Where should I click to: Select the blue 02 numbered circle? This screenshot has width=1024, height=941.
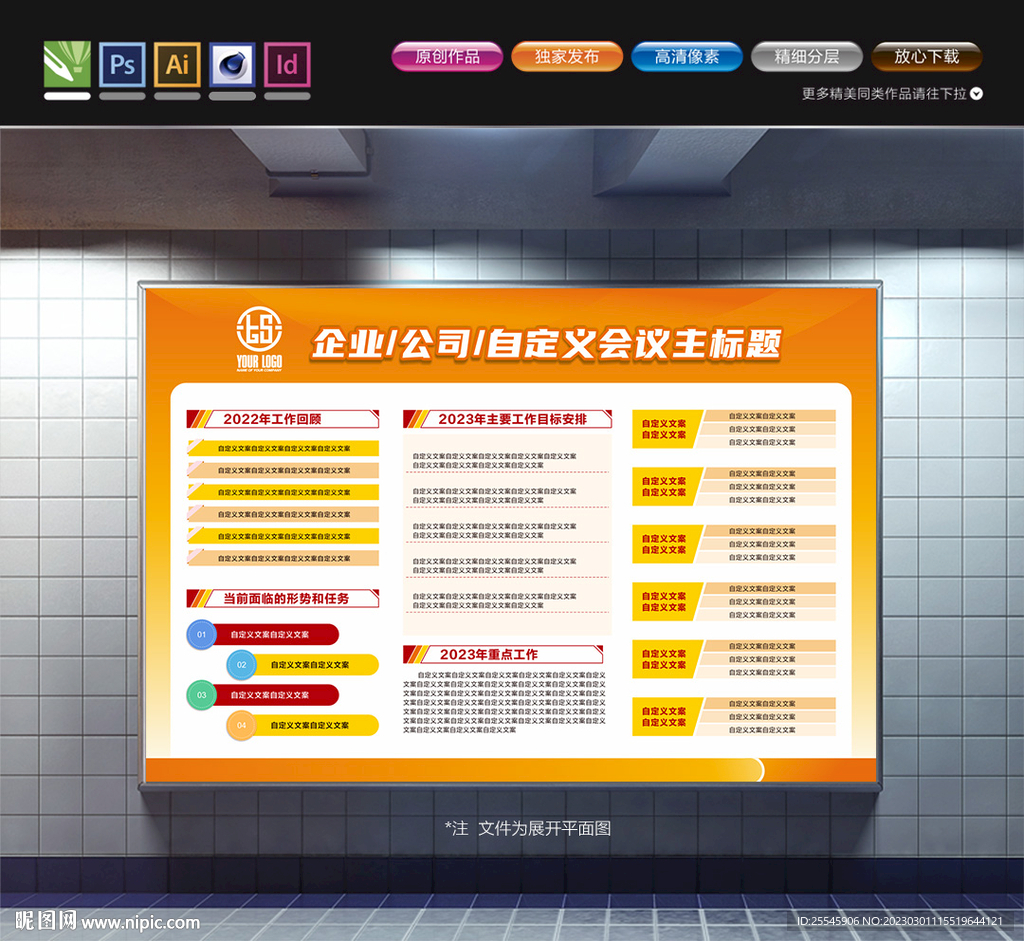pyautogui.click(x=241, y=665)
